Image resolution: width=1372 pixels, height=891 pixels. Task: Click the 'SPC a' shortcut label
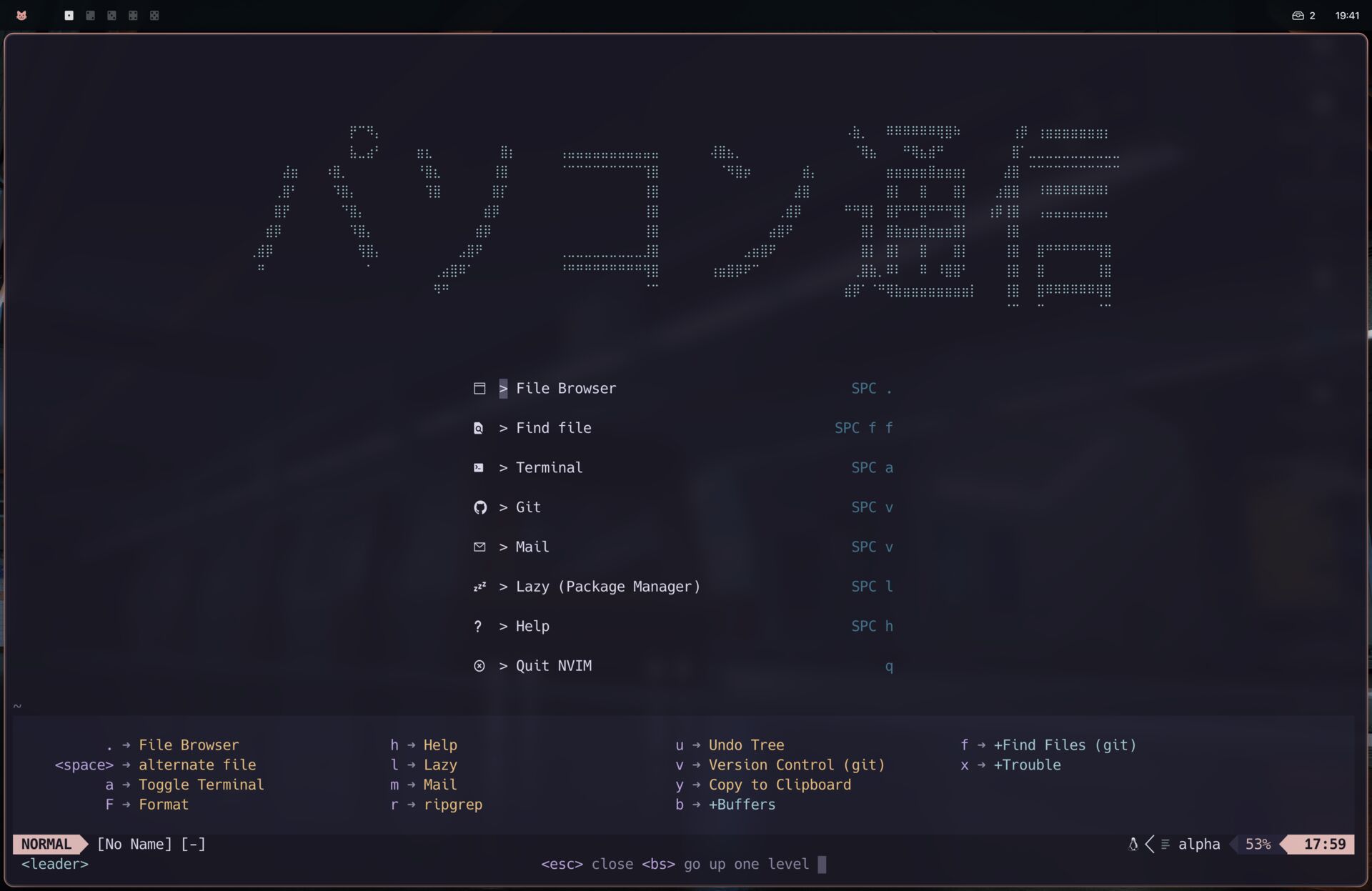[x=873, y=468]
